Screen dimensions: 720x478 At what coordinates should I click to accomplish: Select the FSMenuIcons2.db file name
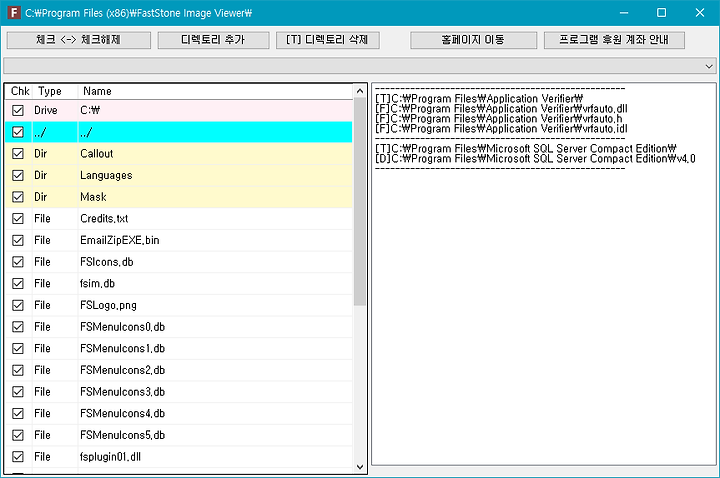coord(123,370)
